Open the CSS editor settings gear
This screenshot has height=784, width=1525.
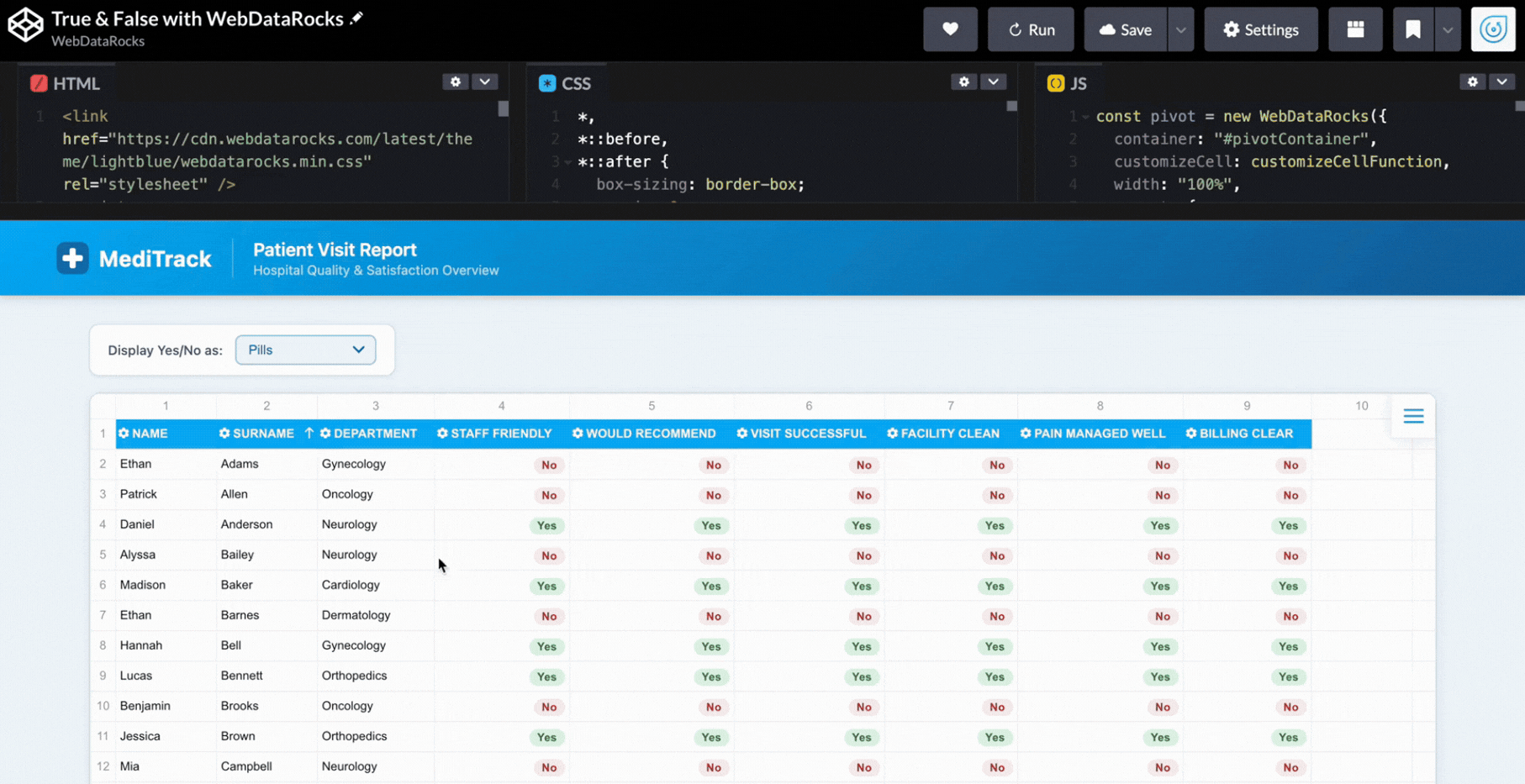pyautogui.click(x=964, y=82)
